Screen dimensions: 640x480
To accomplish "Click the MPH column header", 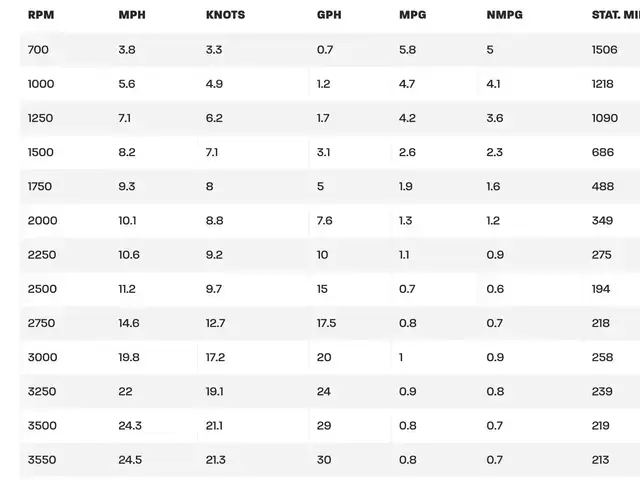I will [x=131, y=15].
